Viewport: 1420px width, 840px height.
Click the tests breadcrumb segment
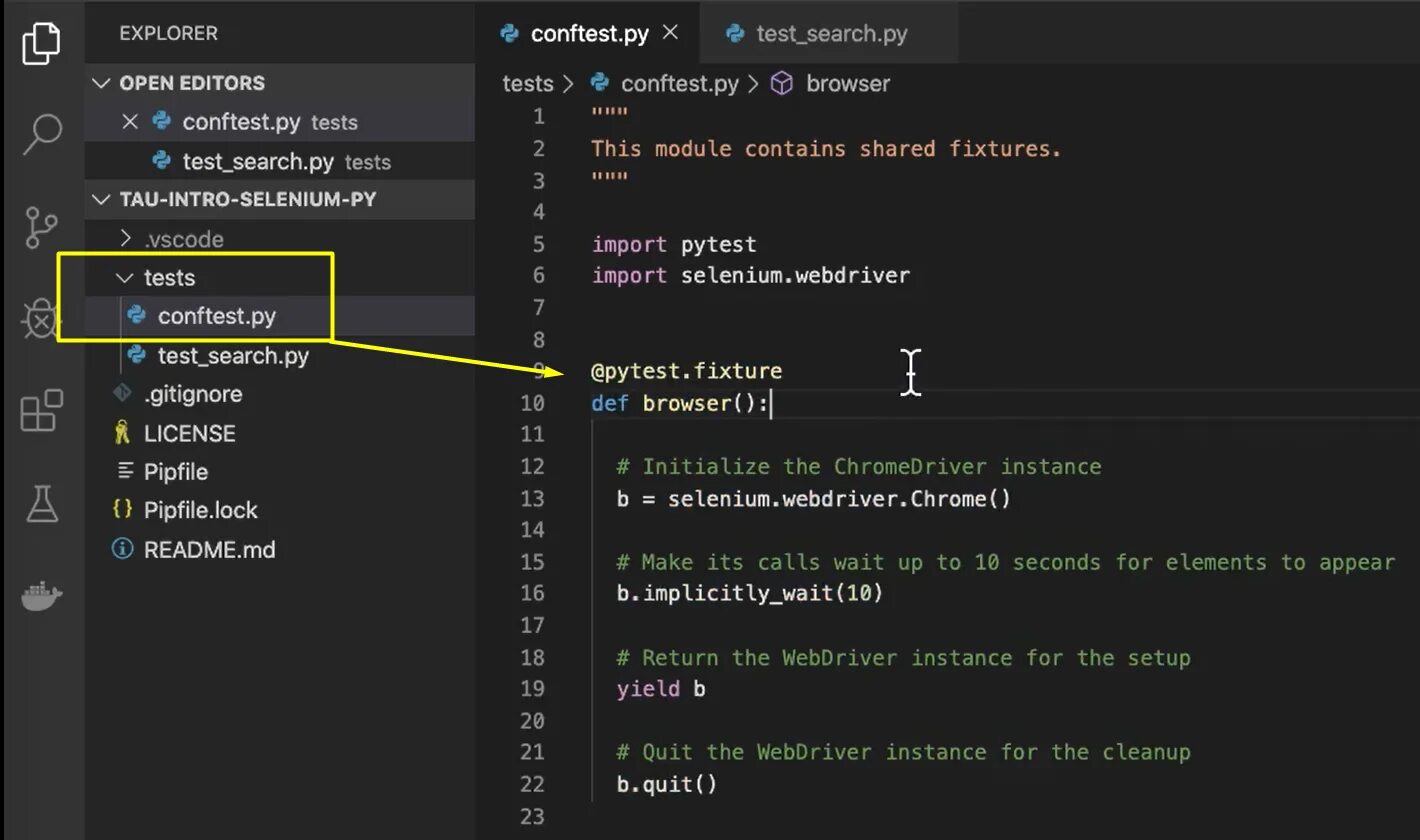[527, 84]
